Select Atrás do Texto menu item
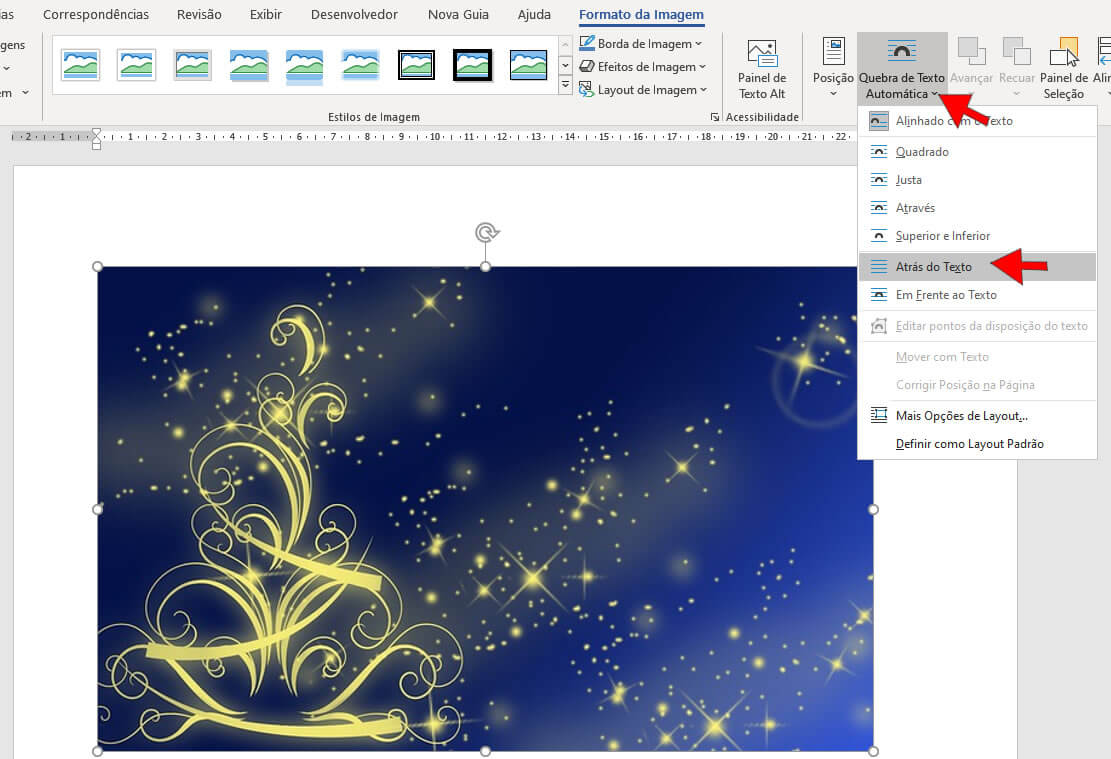The width and height of the screenshot is (1111, 759). 977,267
